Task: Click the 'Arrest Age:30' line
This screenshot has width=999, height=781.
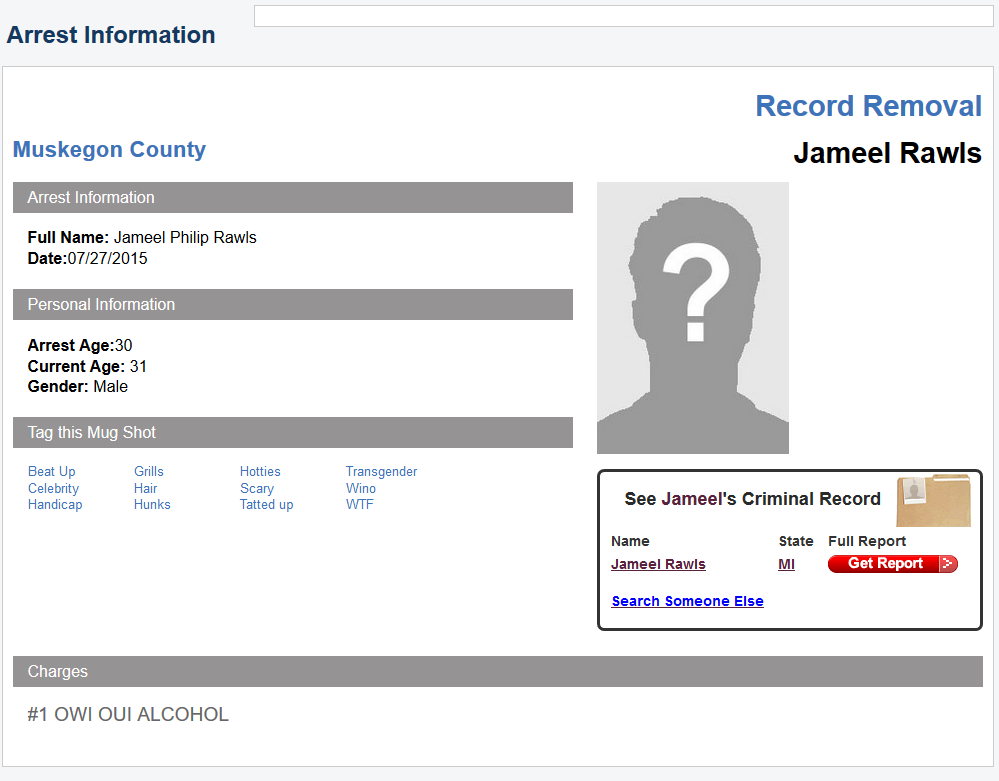Action: click(80, 345)
